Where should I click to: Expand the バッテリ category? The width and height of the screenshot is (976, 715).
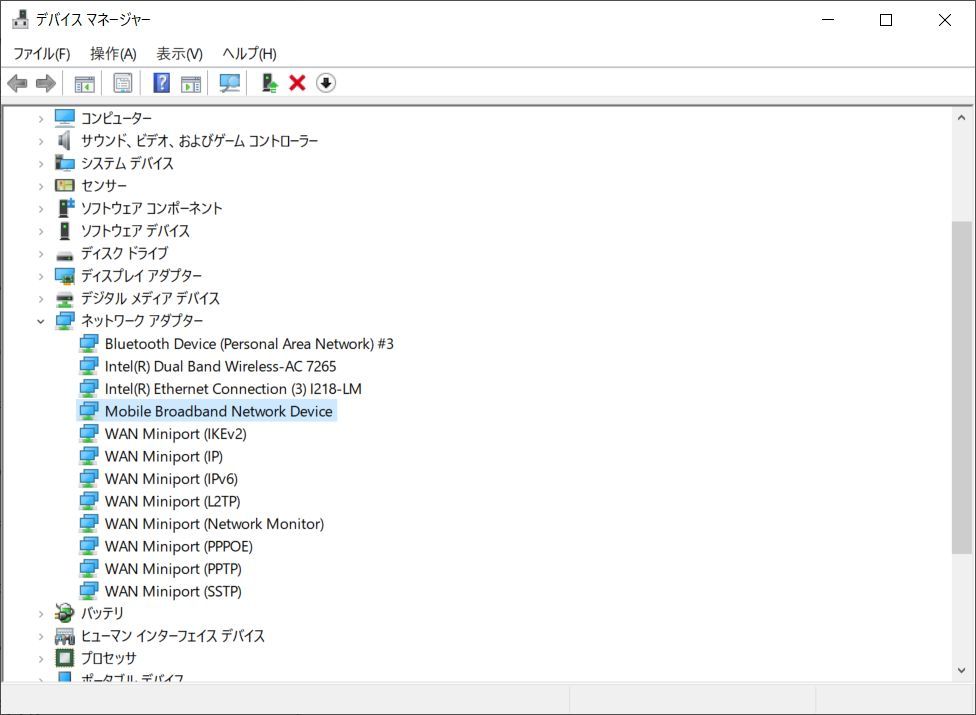point(41,613)
